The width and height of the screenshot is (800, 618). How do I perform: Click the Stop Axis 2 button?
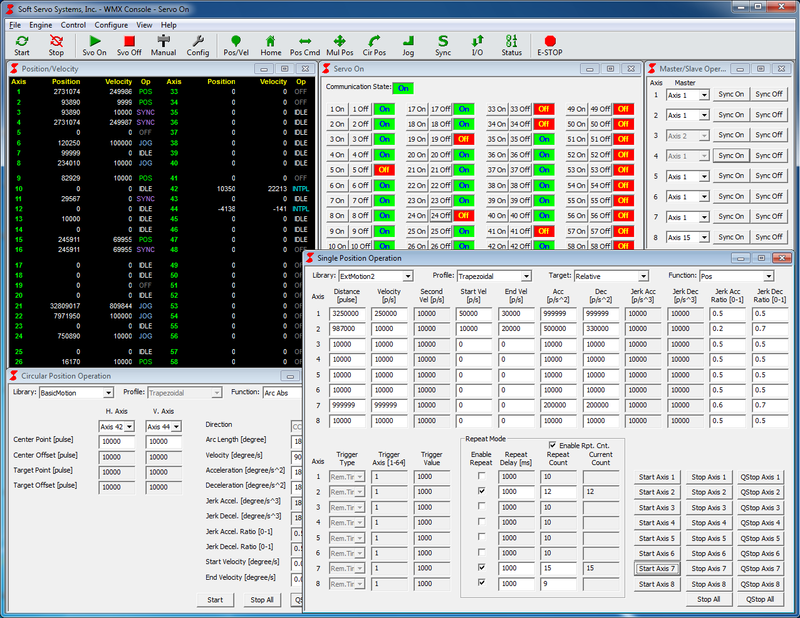tap(709, 492)
